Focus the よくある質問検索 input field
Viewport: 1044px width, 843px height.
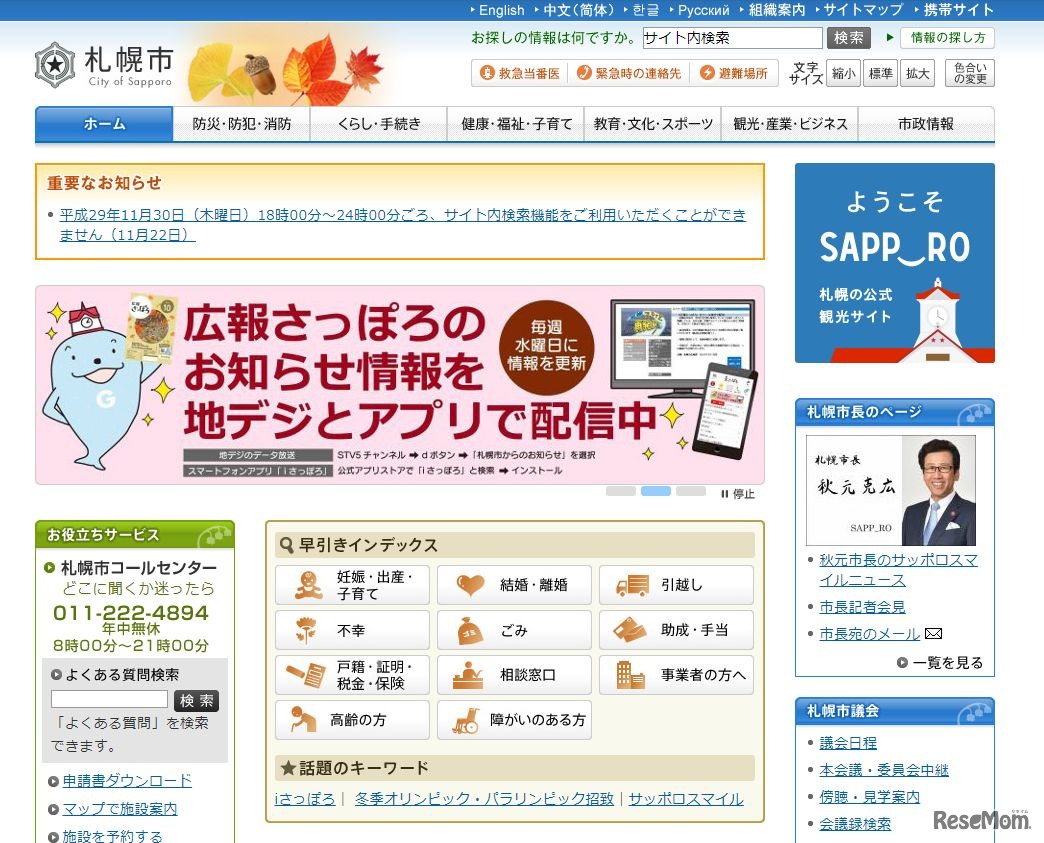[x=109, y=699]
